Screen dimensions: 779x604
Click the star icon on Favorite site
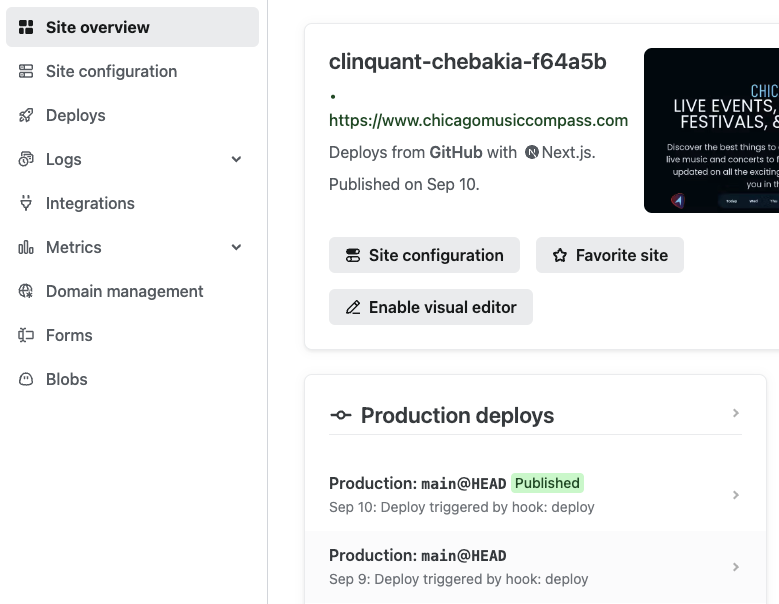coord(560,255)
